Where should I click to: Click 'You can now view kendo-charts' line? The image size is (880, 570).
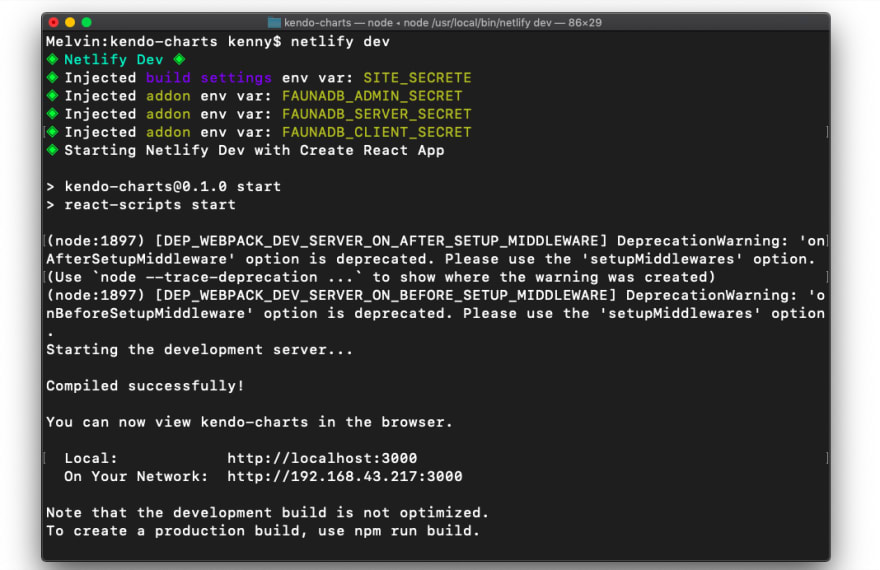tap(249, 422)
